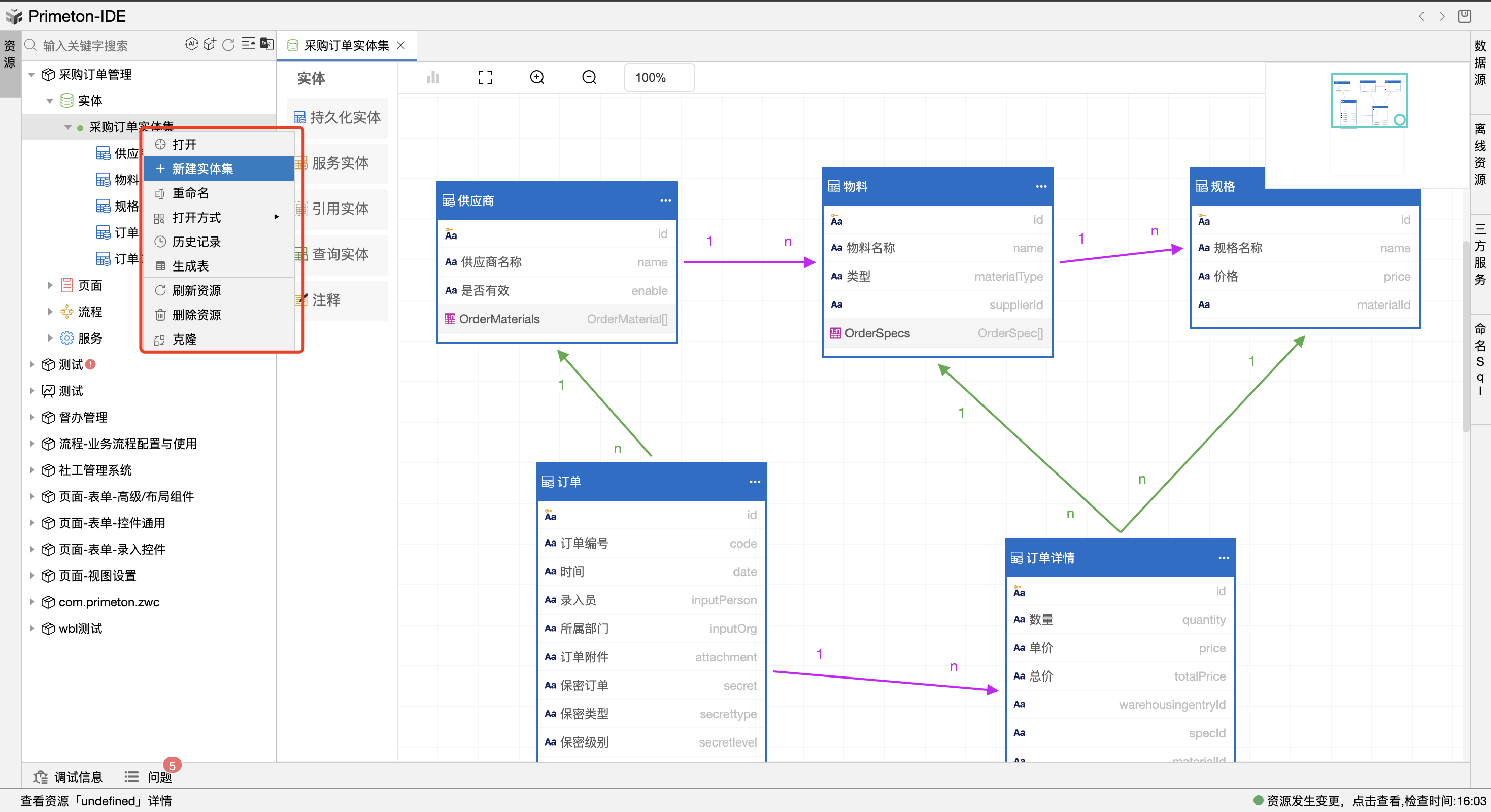
Task: Click the collapse-all tree icon
Action: pyautogui.click(x=248, y=44)
